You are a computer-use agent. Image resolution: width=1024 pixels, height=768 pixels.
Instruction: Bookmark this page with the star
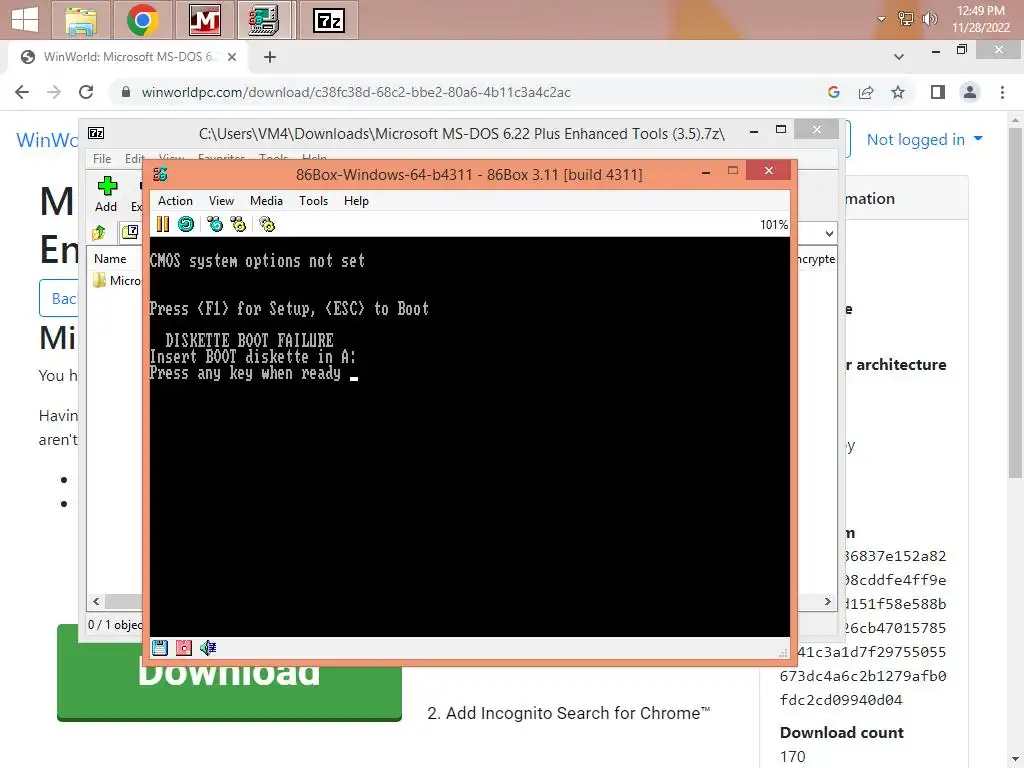coord(898,92)
